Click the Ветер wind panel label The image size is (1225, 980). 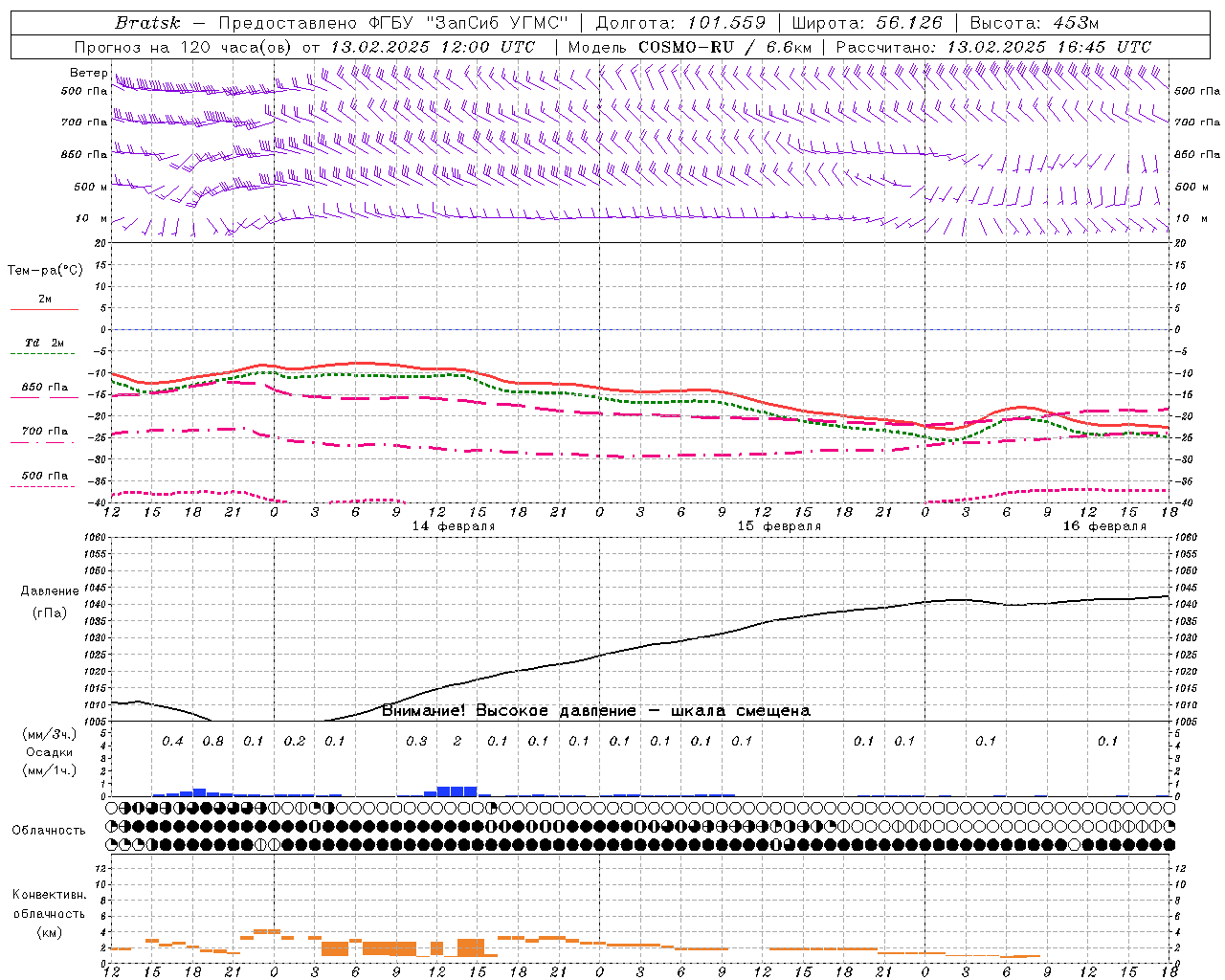tap(89, 73)
